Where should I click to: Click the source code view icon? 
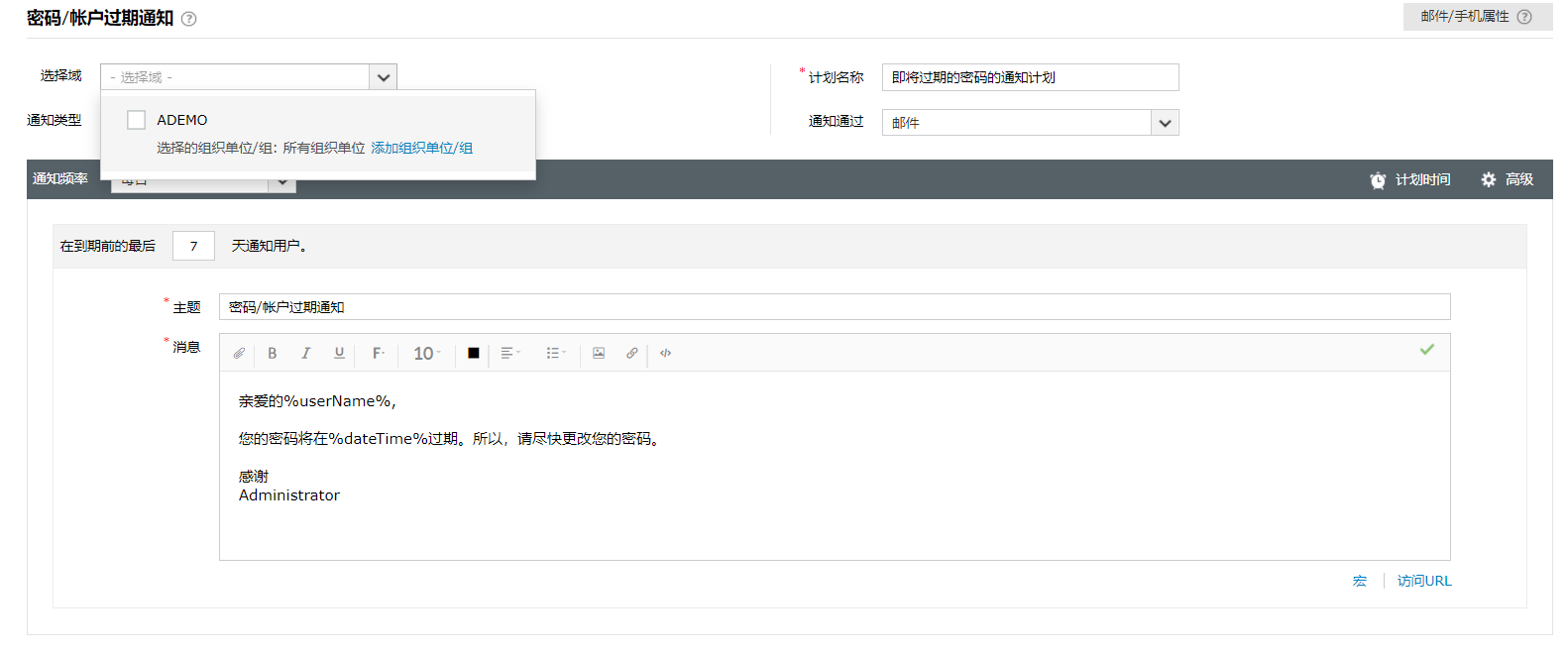(666, 354)
